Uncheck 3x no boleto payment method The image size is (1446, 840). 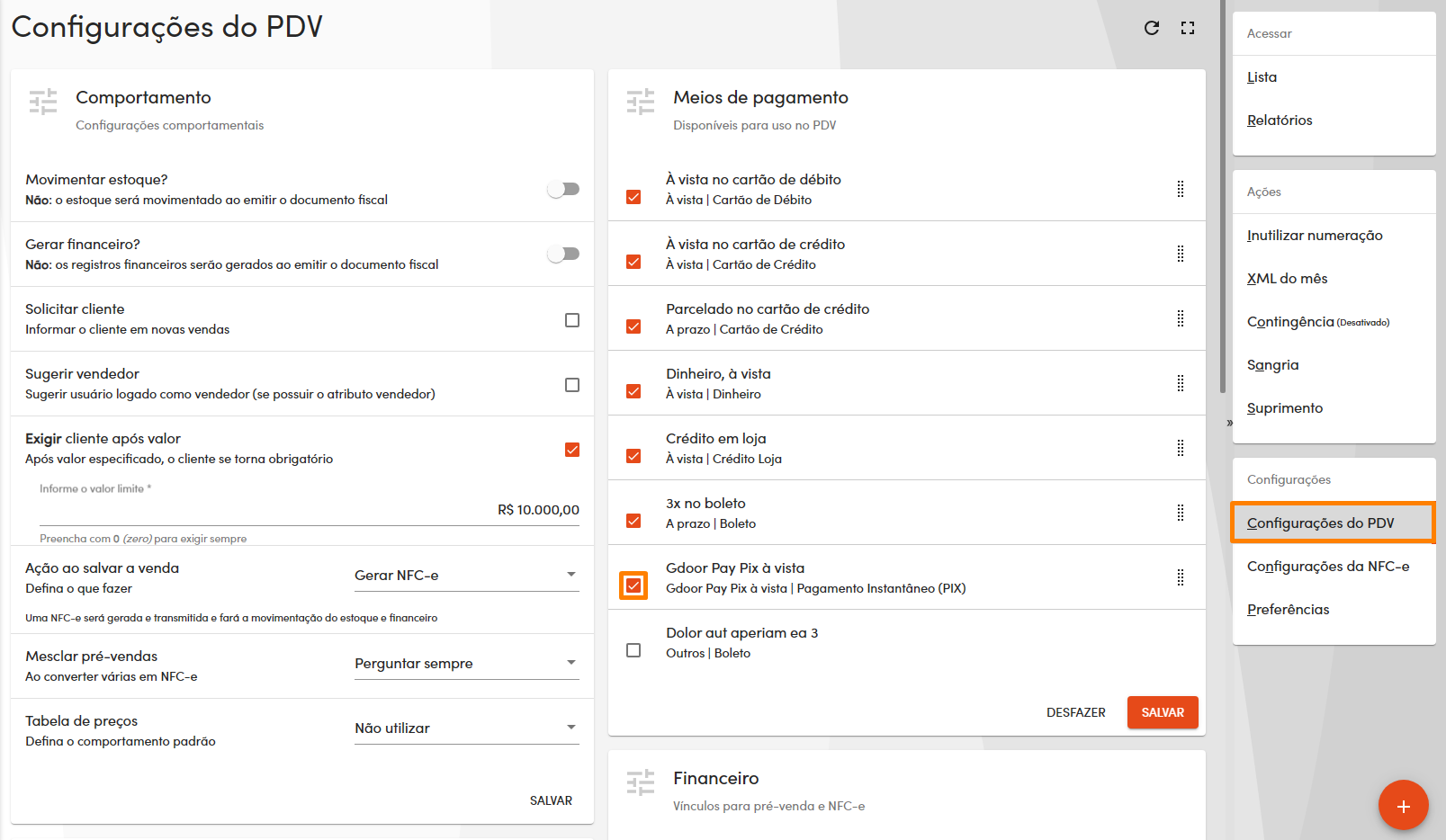tap(633, 521)
